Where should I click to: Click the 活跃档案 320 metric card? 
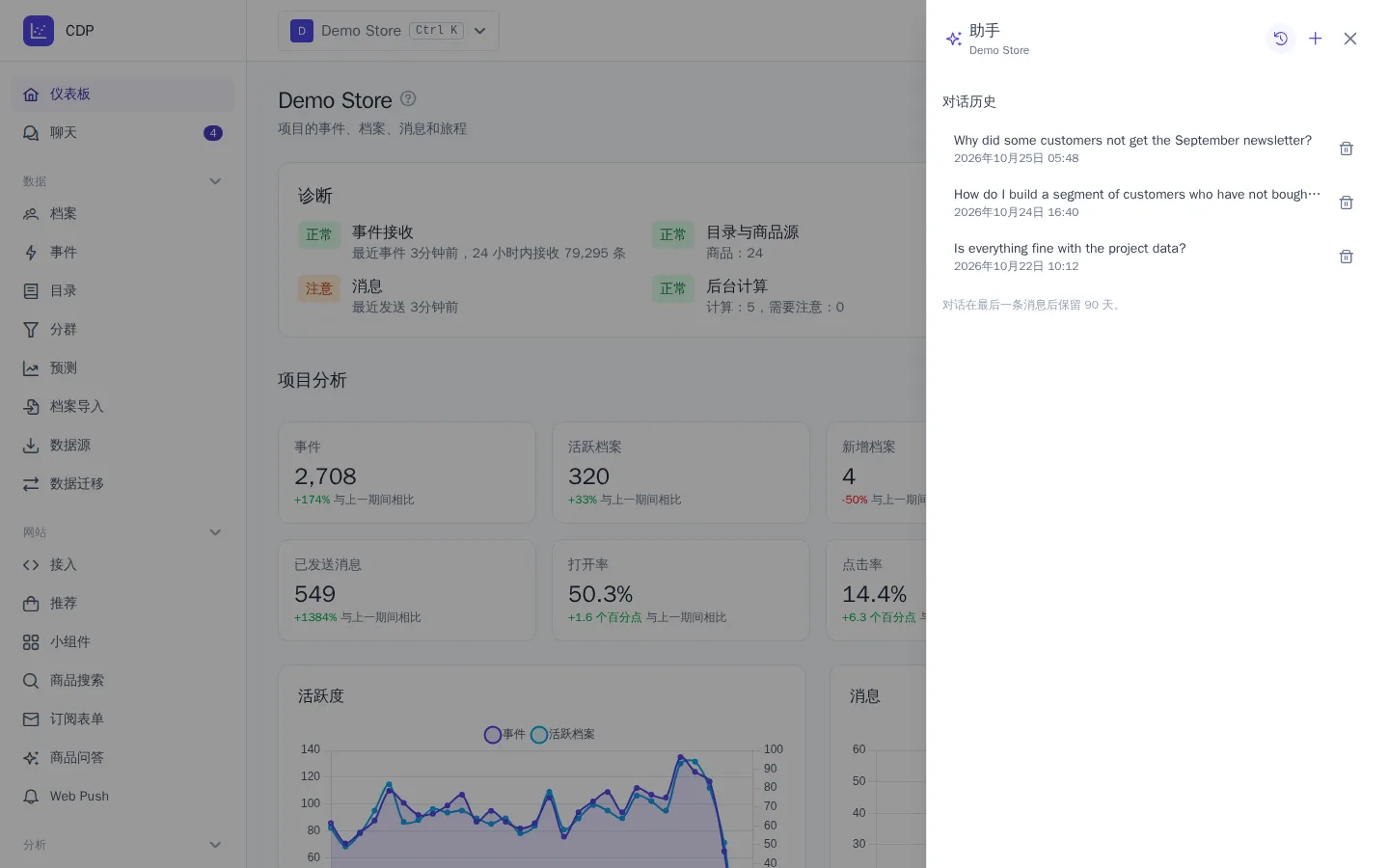click(681, 473)
